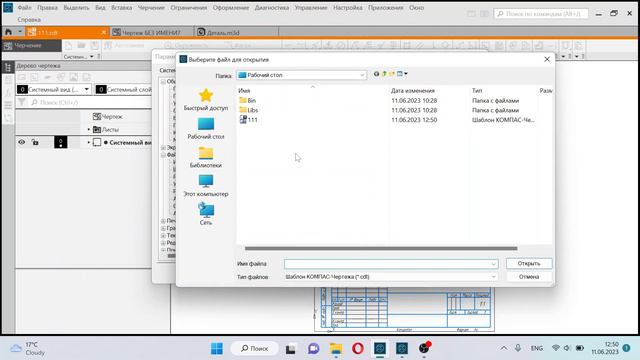Select the Bin folder
Image resolution: width=640 pixels, height=360 pixels.
click(248, 100)
